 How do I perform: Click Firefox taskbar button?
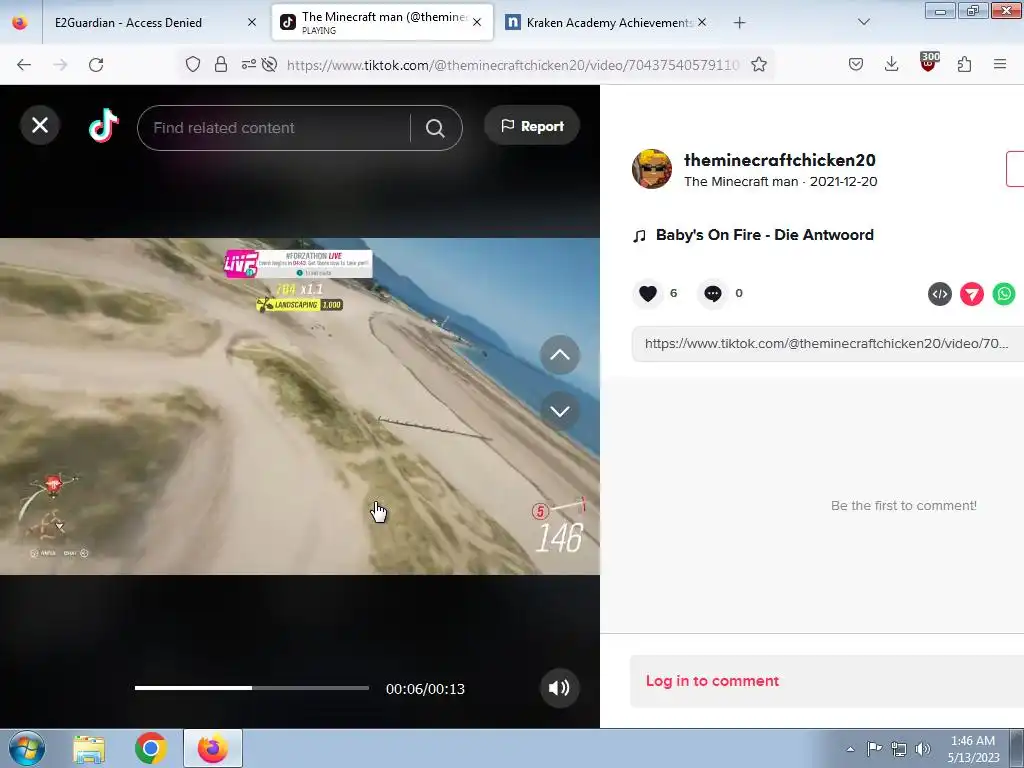coord(213,748)
